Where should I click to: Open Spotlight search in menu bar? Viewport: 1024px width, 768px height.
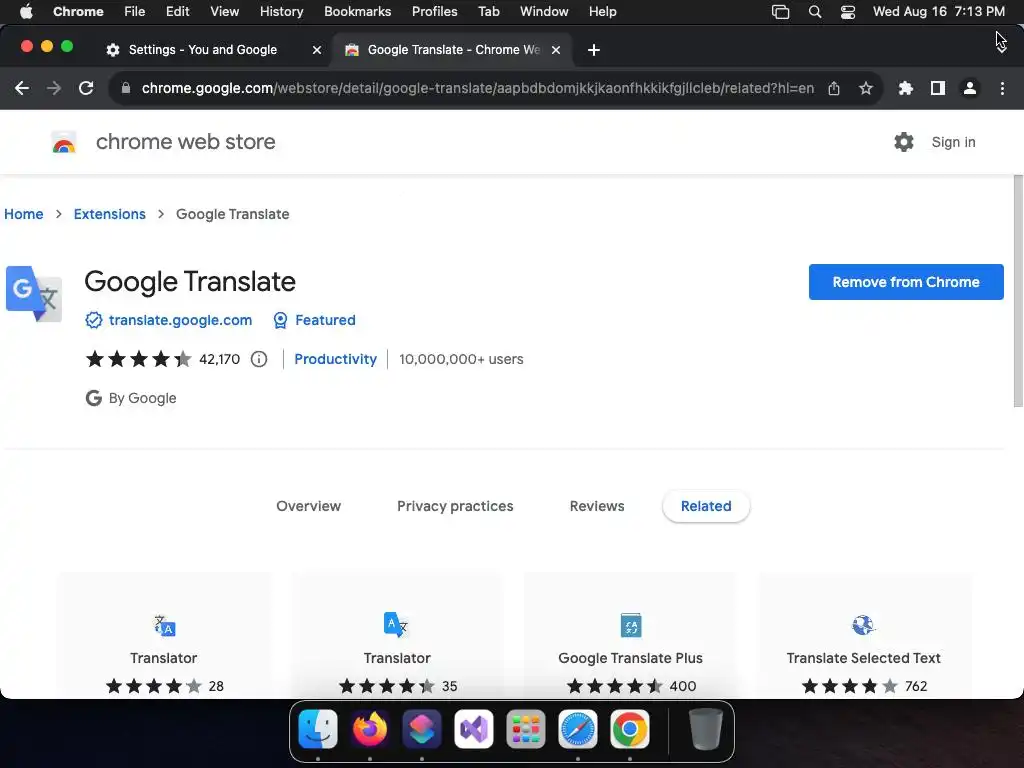pos(815,12)
